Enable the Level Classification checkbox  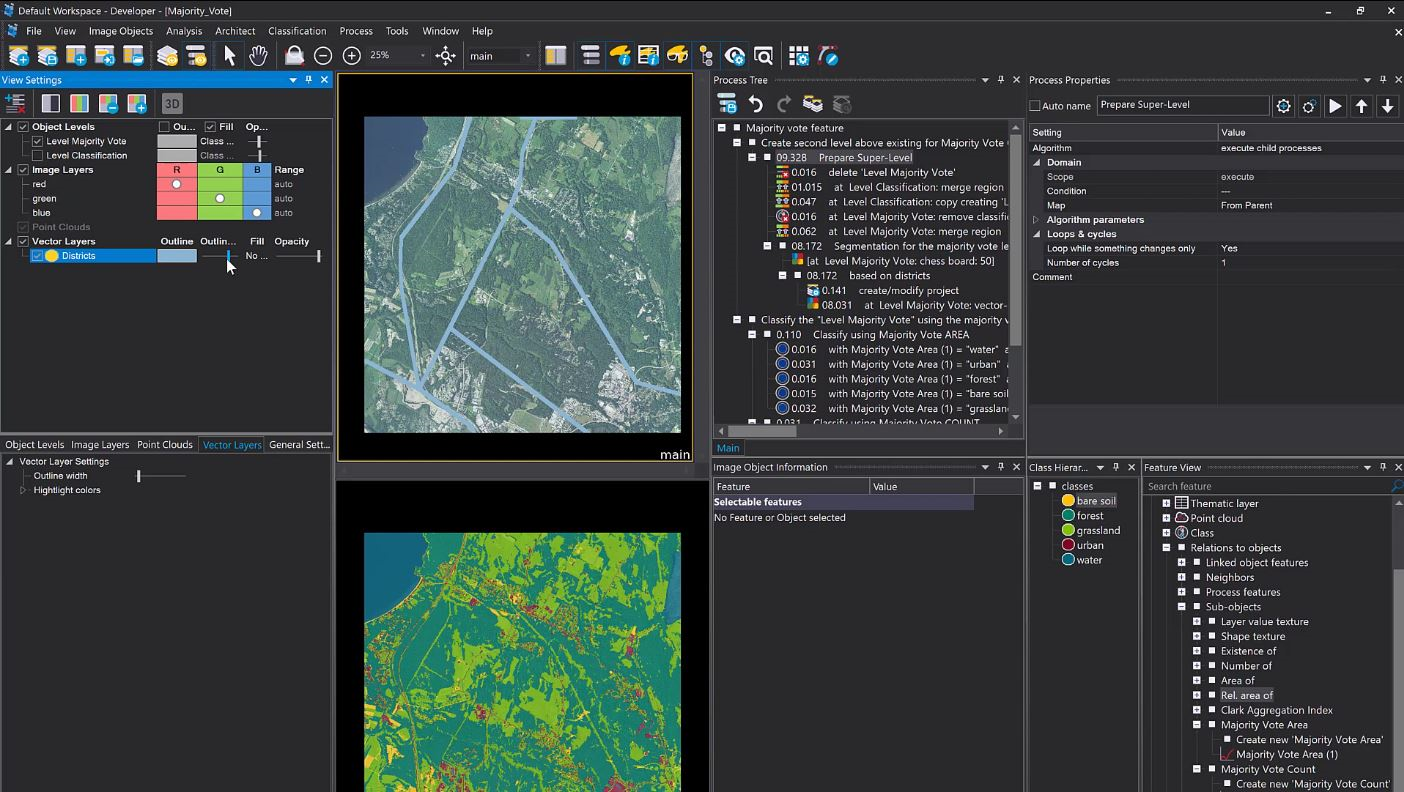[38, 155]
